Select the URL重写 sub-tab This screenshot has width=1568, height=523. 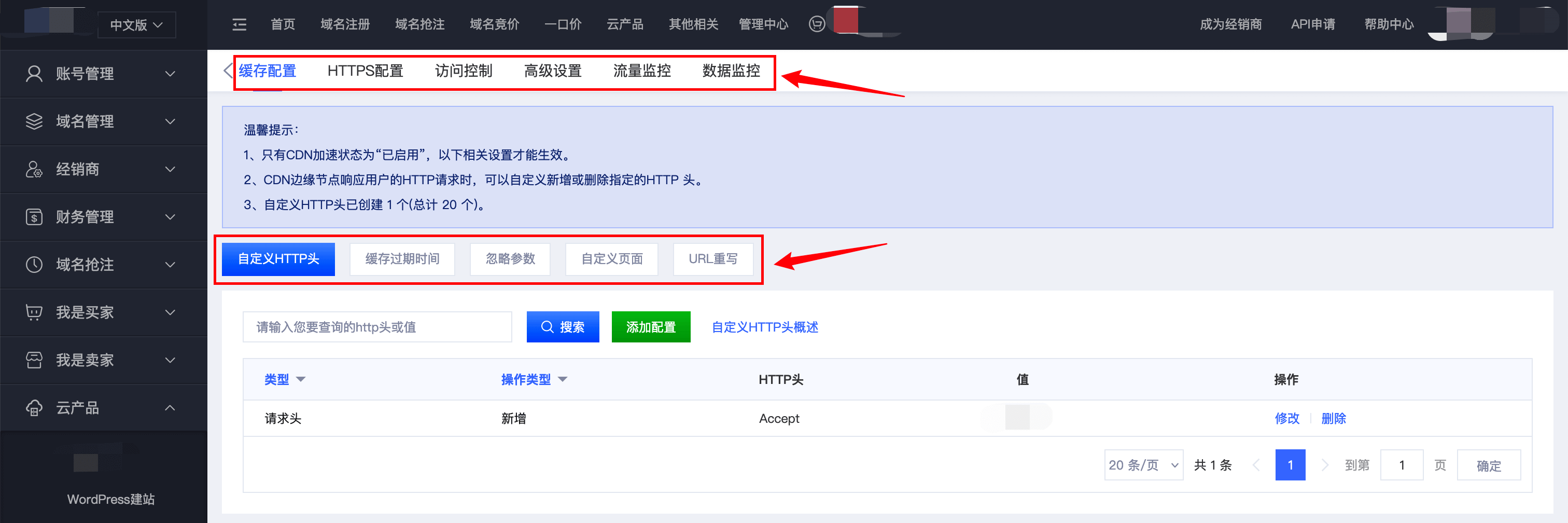click(x=713, y=259)
